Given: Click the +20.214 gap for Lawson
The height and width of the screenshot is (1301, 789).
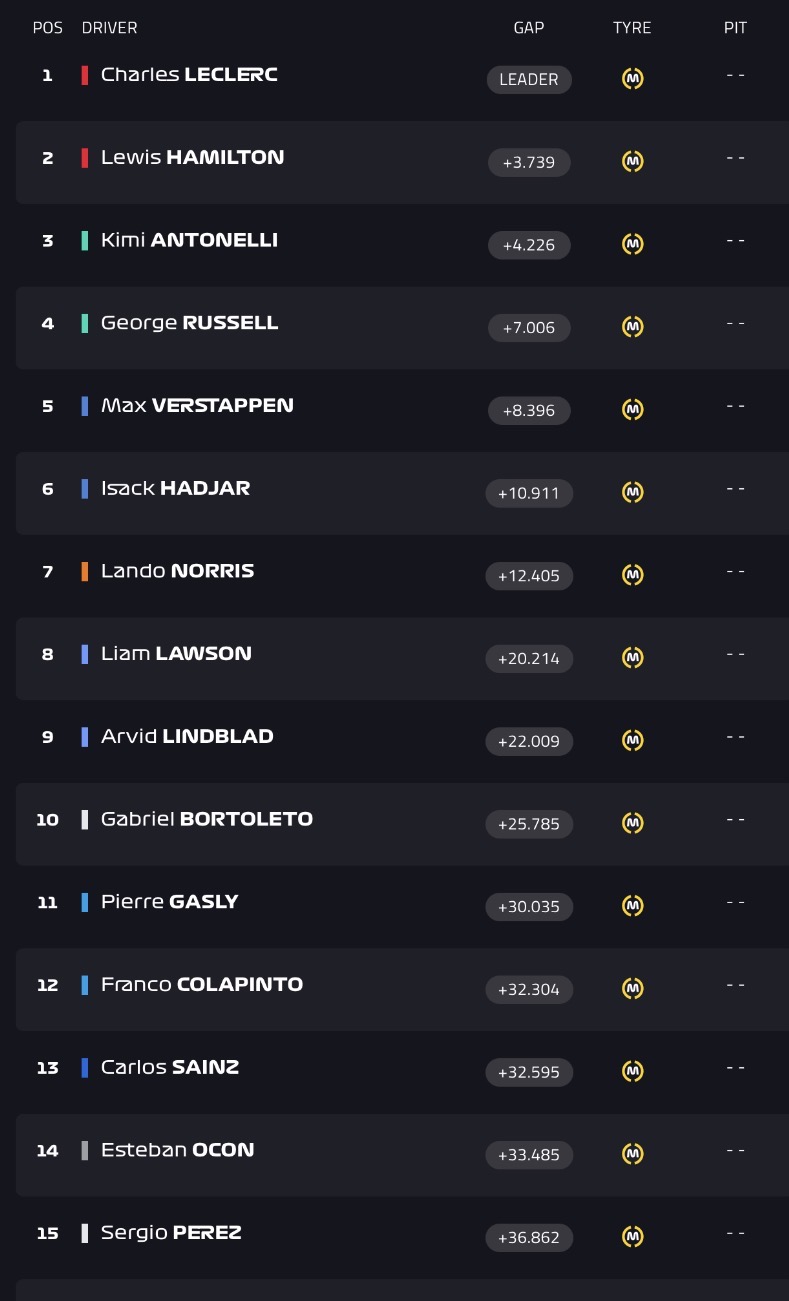Looking at the screenshot, I should (529, 658).
